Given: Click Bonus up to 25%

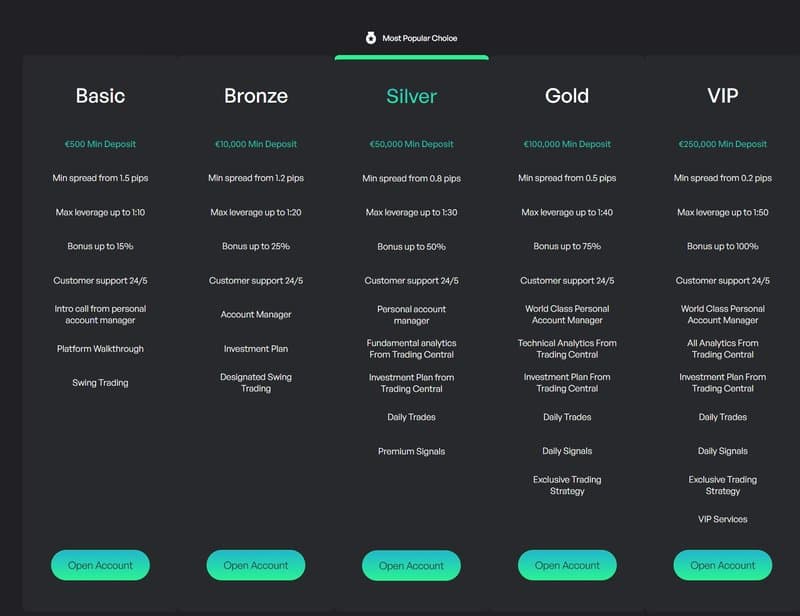Looking at the screenshot, I should point(256,247).
